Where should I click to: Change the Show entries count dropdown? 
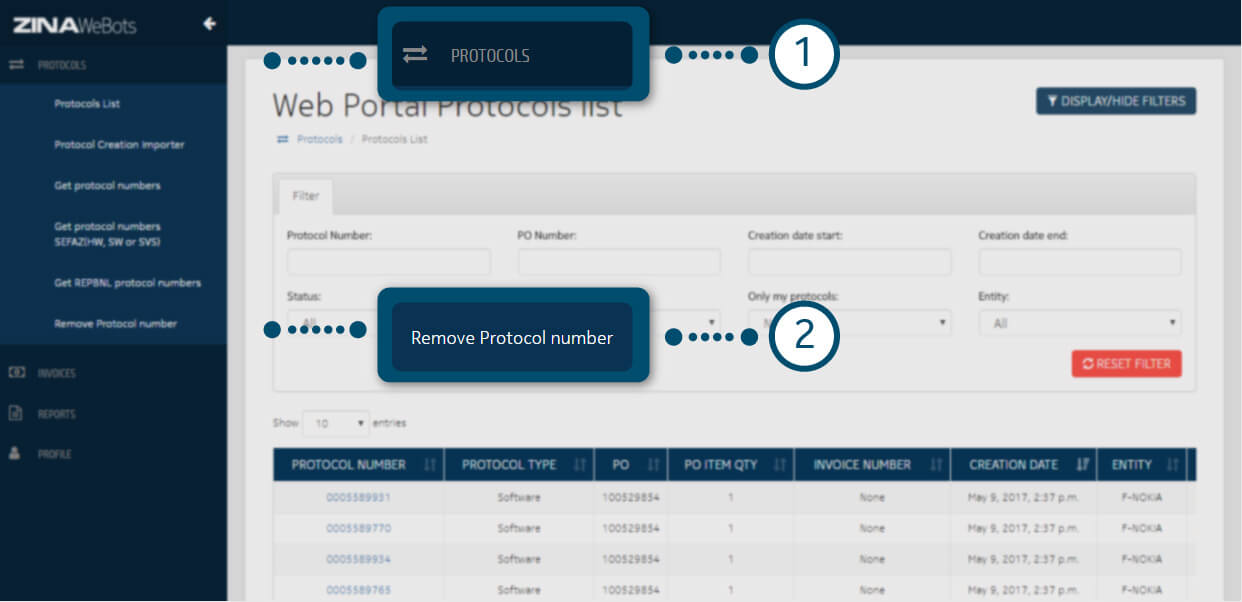[336, 423]
